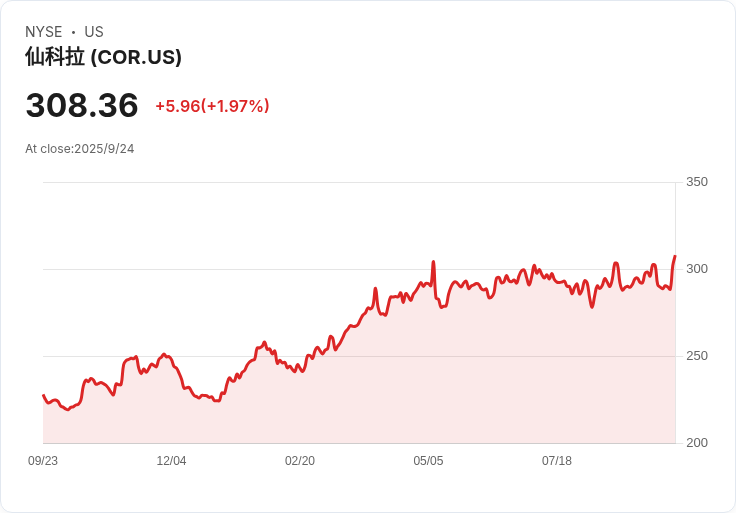Open the 仙科拉 (COR.US) stock title
The width and height of the screenshot is (736, 513).
pyautogui.click(x=103, y=57)
